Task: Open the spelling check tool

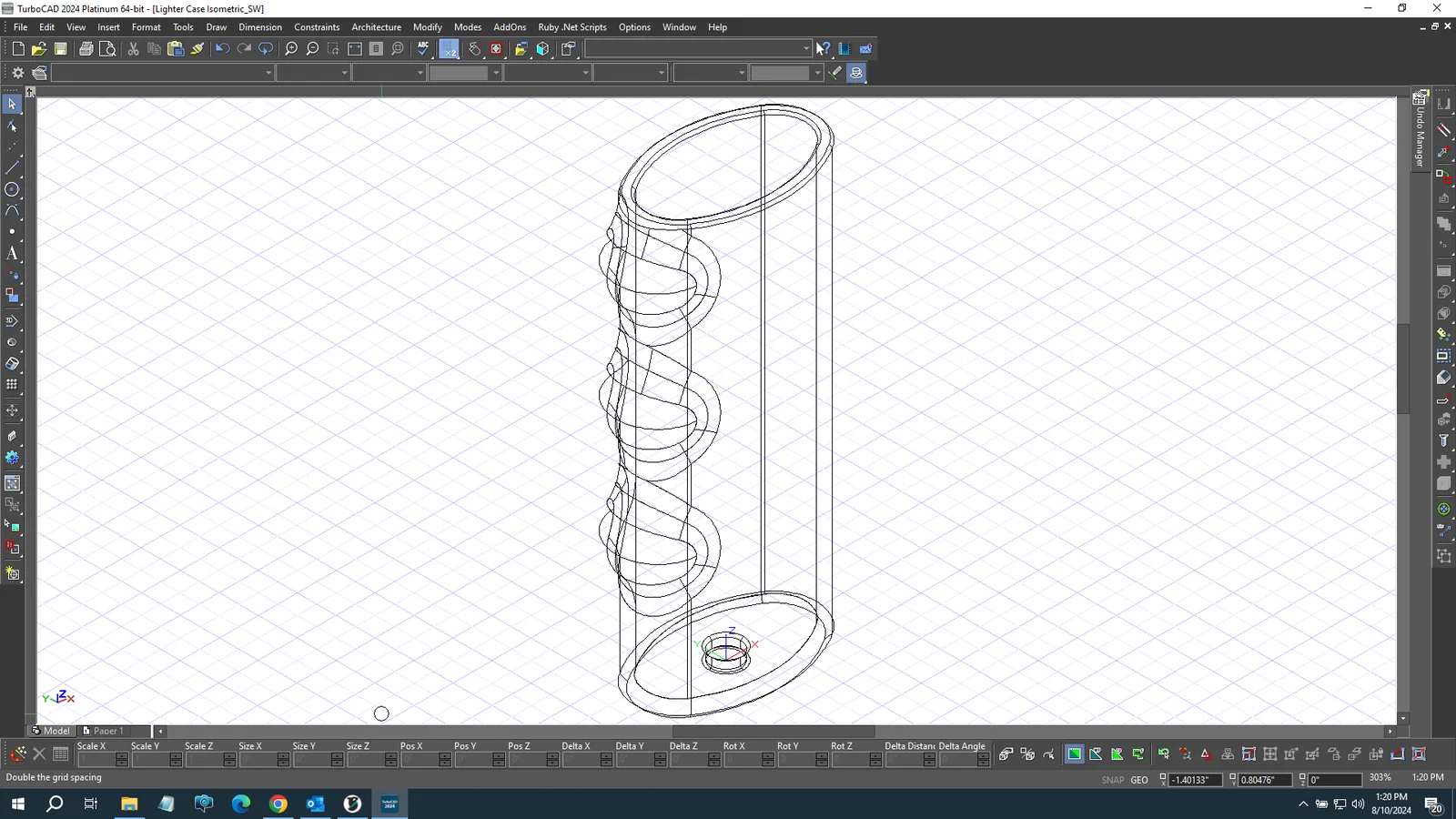Action: [424, 49]
